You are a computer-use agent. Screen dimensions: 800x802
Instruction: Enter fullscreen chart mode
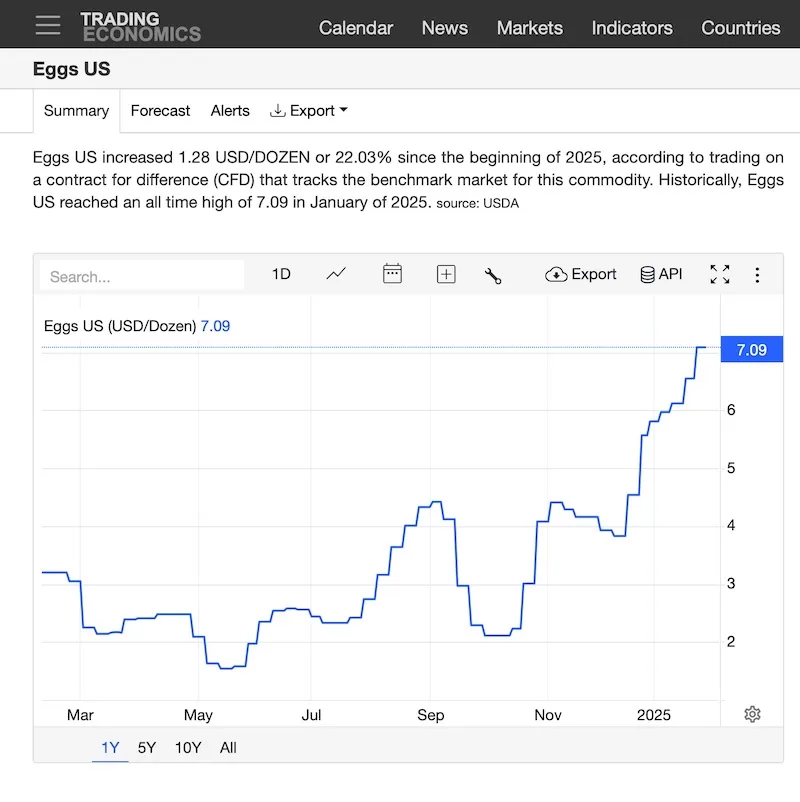coord(720,274)
